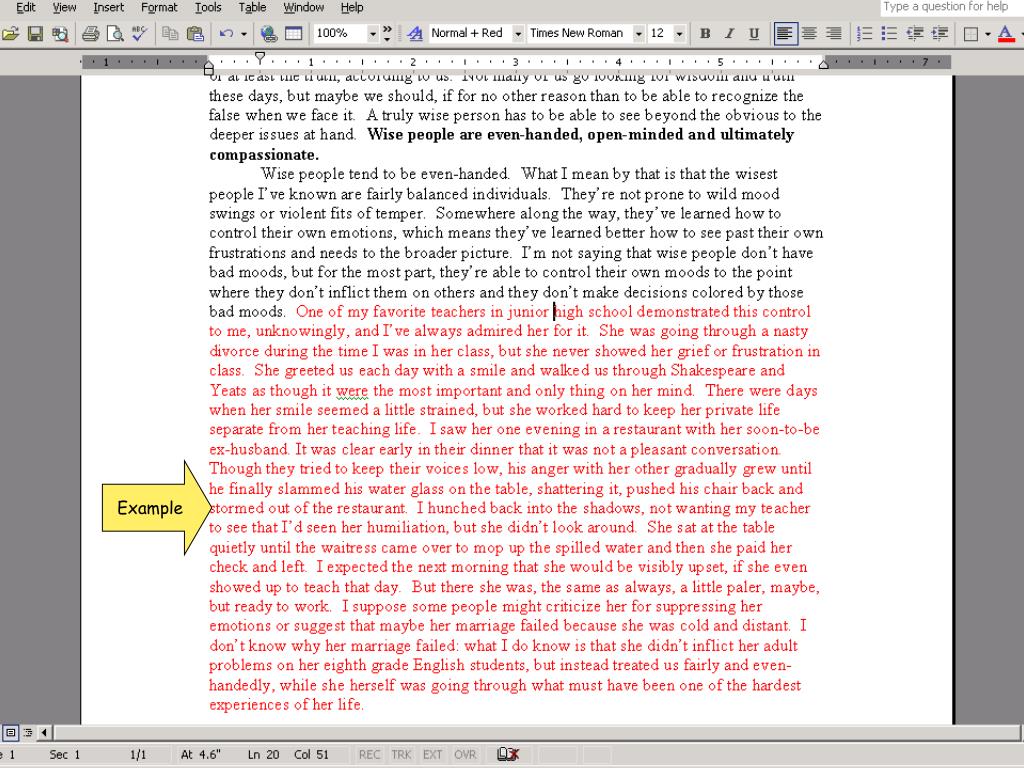Open the Styles and Formatting pane icon
This screenshot has height=768, width=1024.
[x=415, y=33]
